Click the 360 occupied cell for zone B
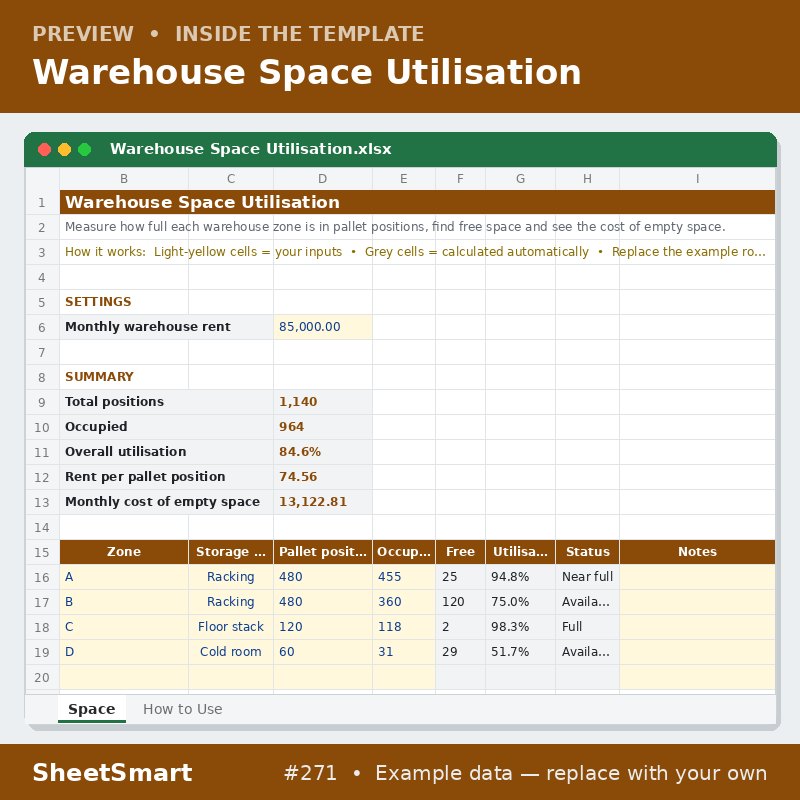The width and height of the screenshot is (800, 800). click(x=404, y=602)
